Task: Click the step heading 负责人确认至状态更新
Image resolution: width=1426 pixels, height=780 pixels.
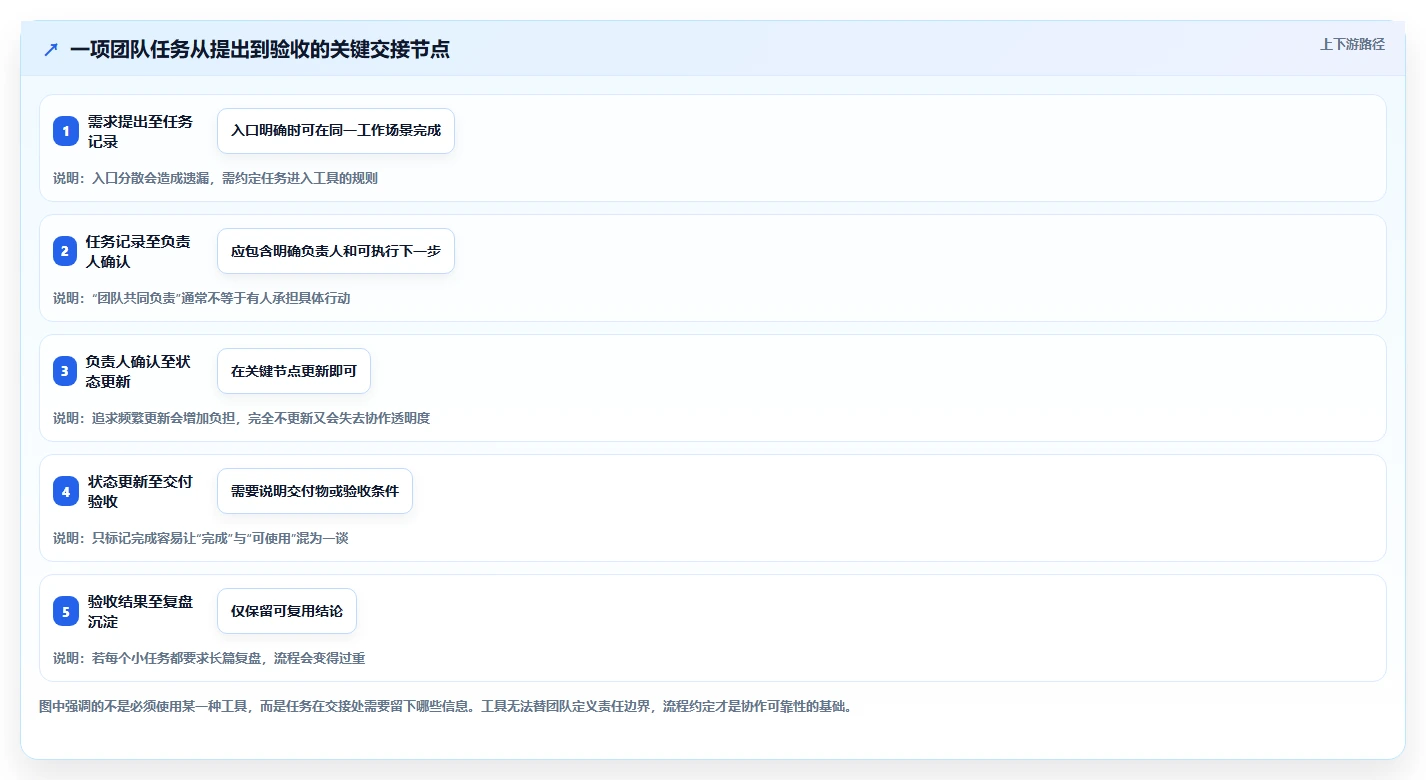Action: click(139, 371)
